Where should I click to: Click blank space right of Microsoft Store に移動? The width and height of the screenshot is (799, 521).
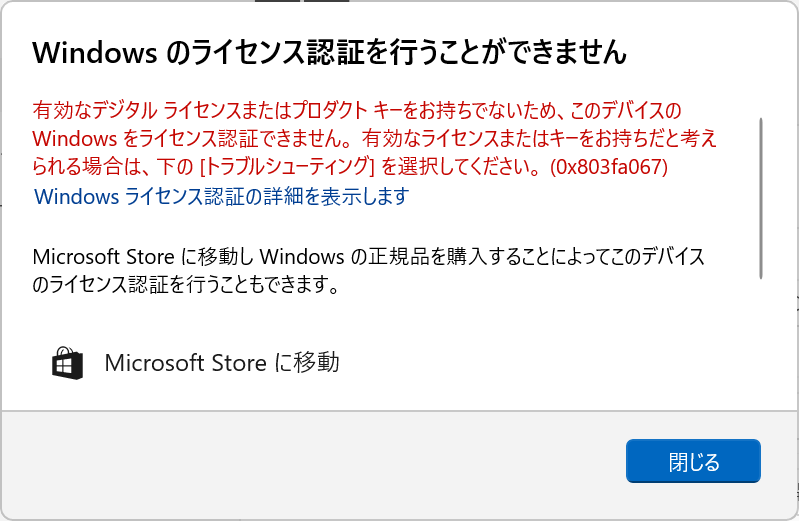[x=550, y=363]
